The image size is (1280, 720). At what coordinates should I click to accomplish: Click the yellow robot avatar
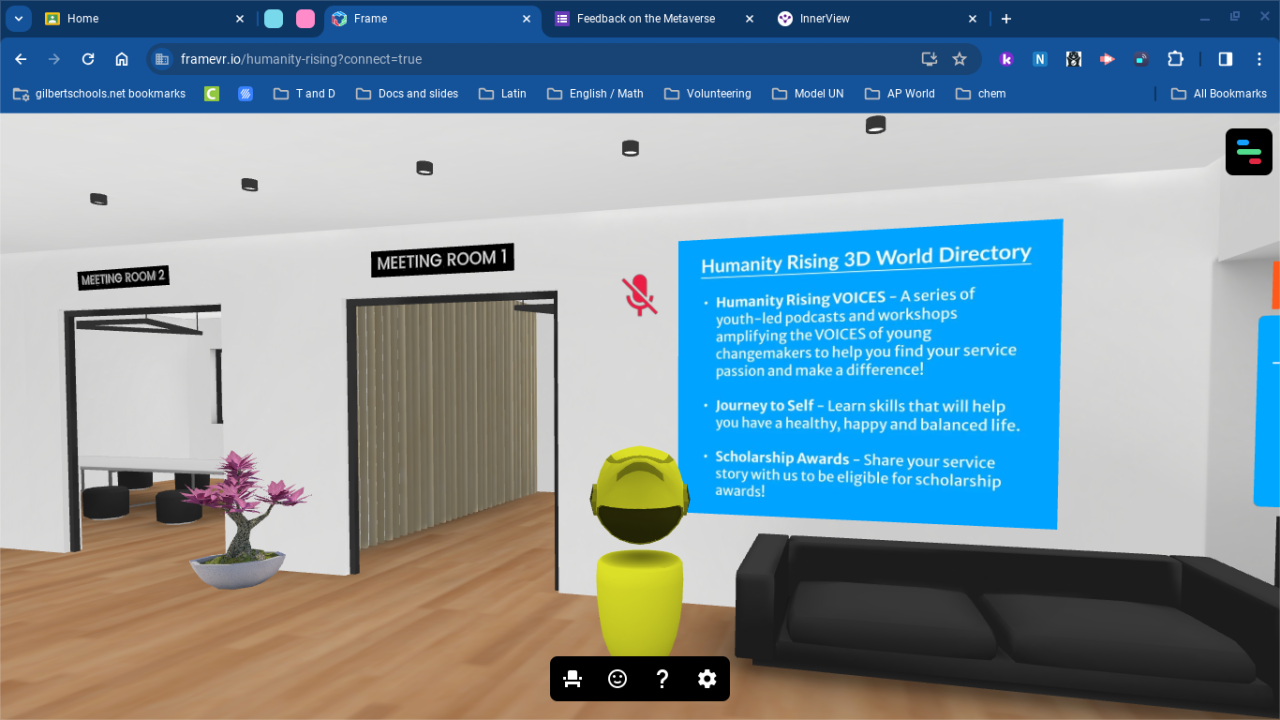638,552
